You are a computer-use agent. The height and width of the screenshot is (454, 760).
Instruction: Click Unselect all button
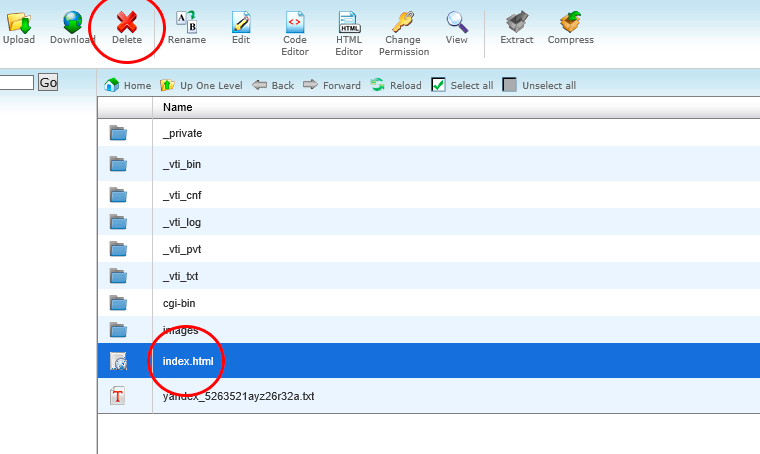click(539, 85)
